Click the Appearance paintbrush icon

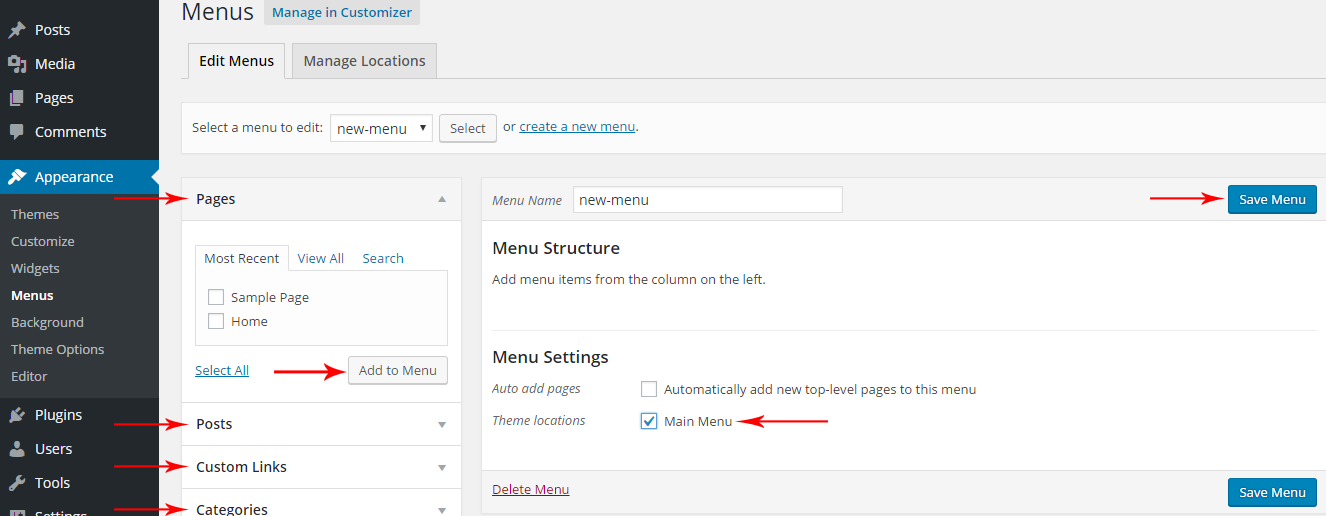[x=17, y=177]
